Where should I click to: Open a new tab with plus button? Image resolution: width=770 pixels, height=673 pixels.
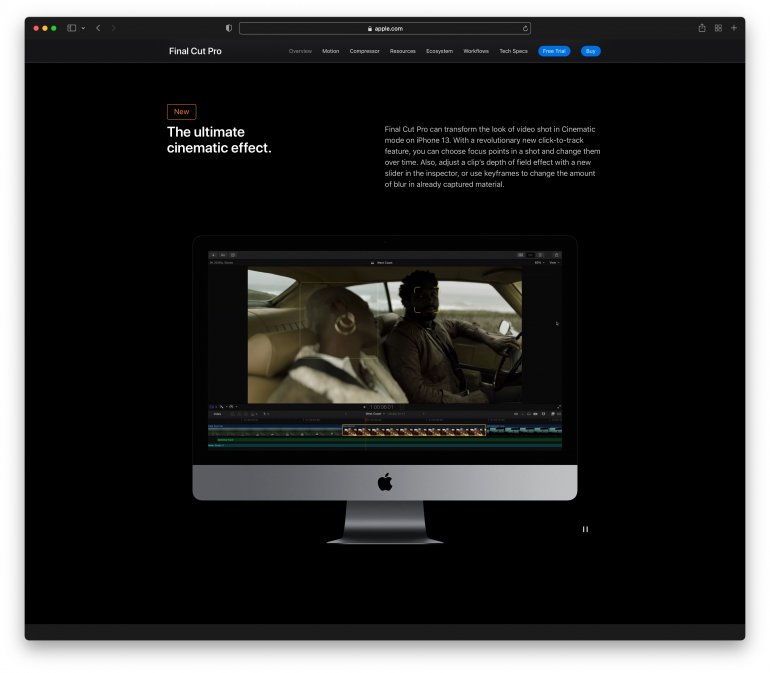click(734, 28)
